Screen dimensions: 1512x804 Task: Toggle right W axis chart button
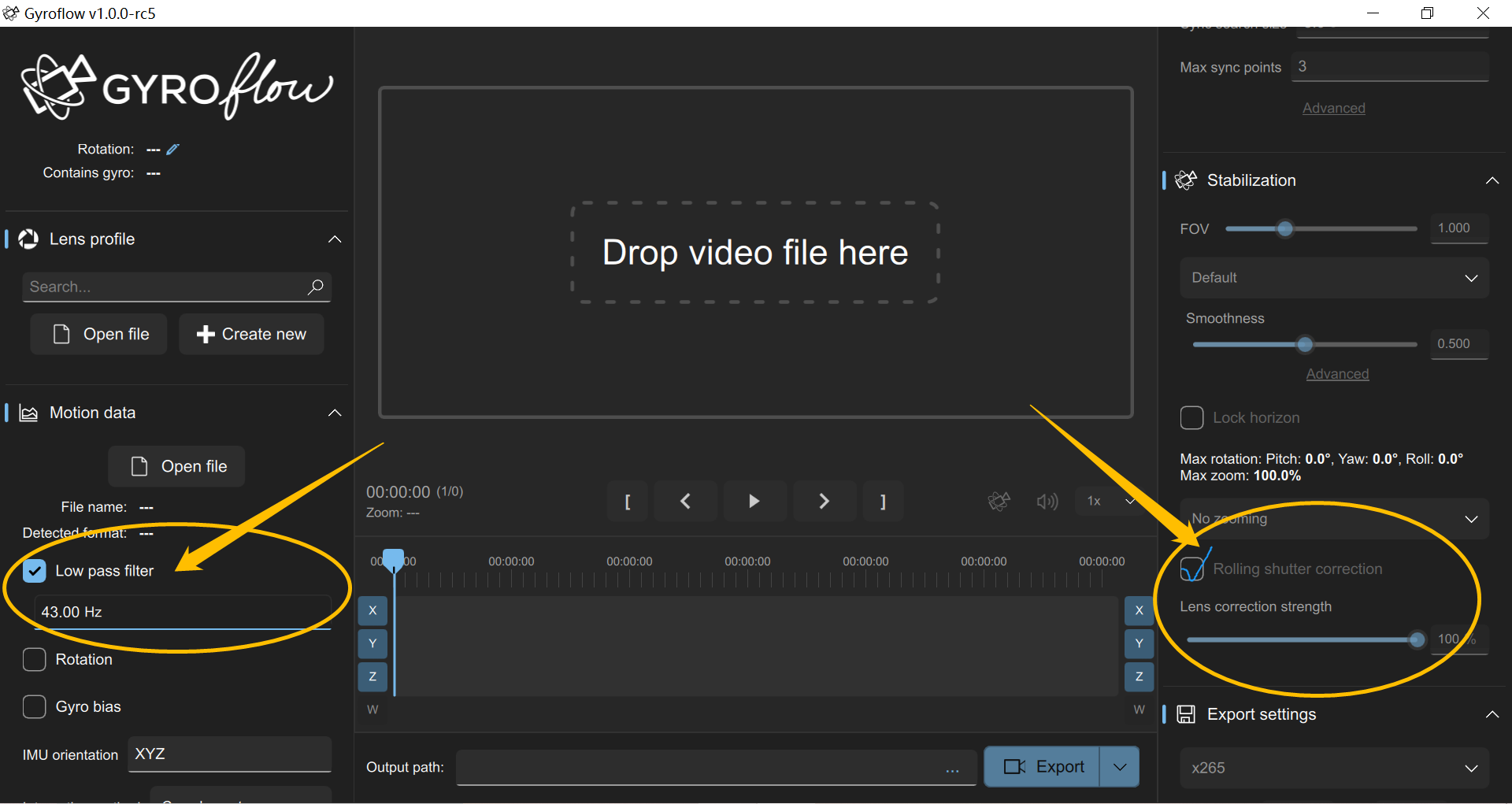click(1139, 710)
